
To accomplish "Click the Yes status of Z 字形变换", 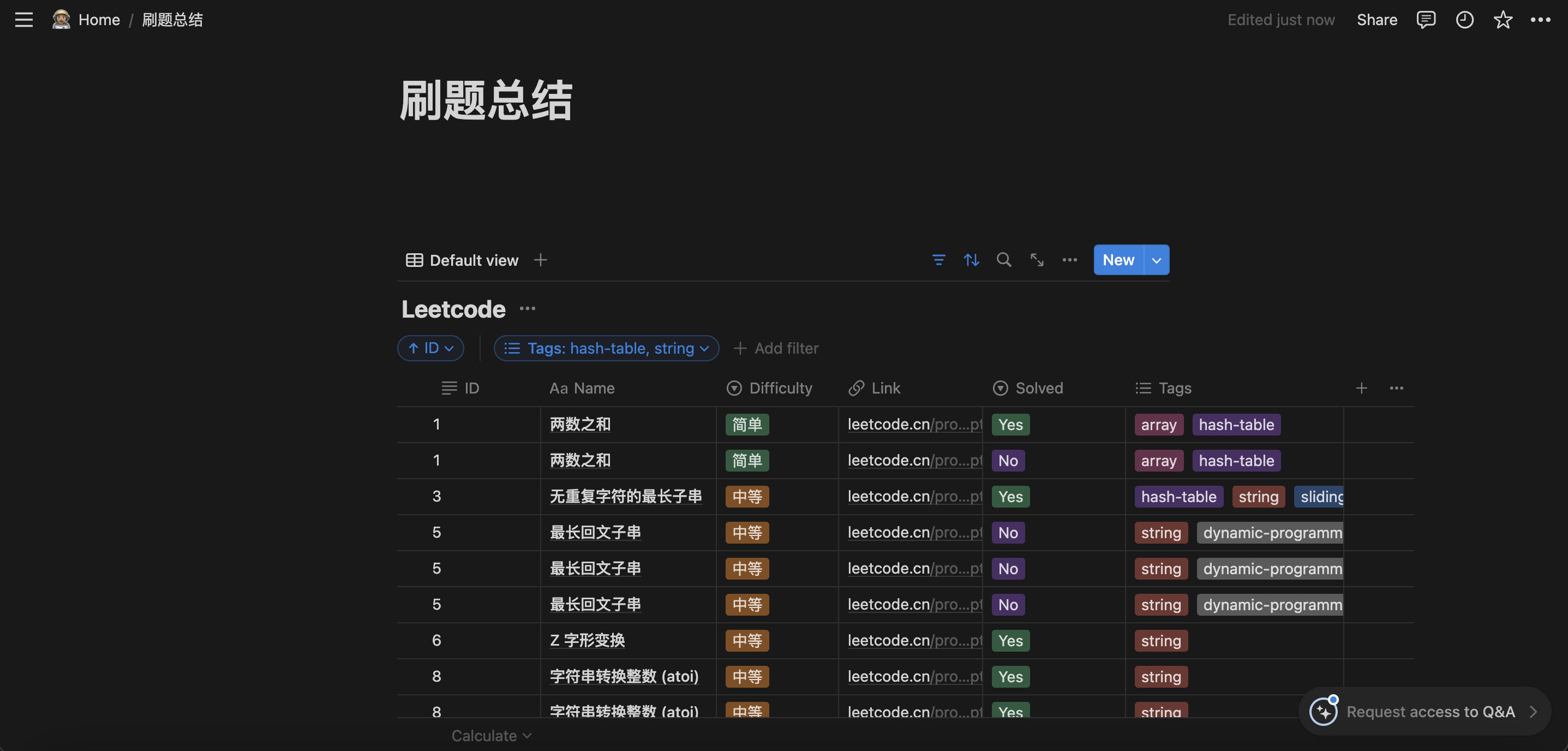I will pos(1010,640).
